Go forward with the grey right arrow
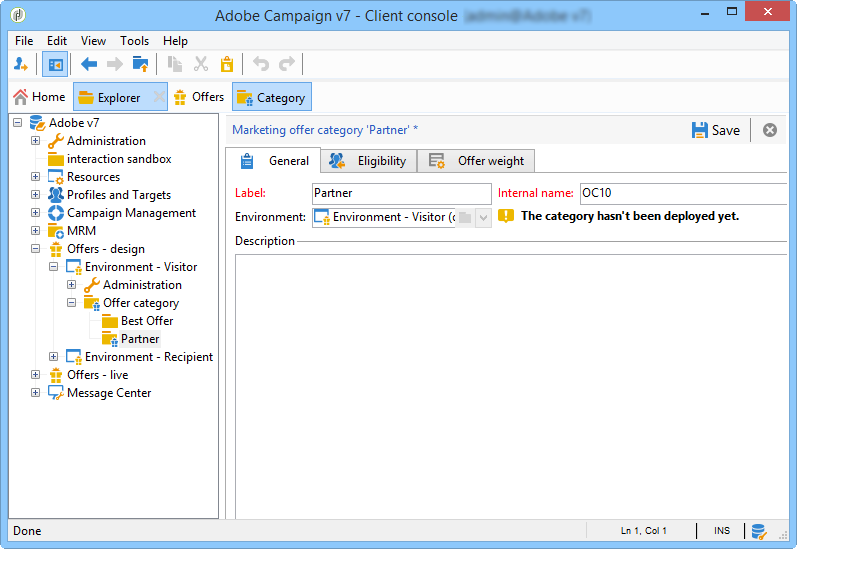The height and width of the screenshot is (584, 844). pos(115,65)
